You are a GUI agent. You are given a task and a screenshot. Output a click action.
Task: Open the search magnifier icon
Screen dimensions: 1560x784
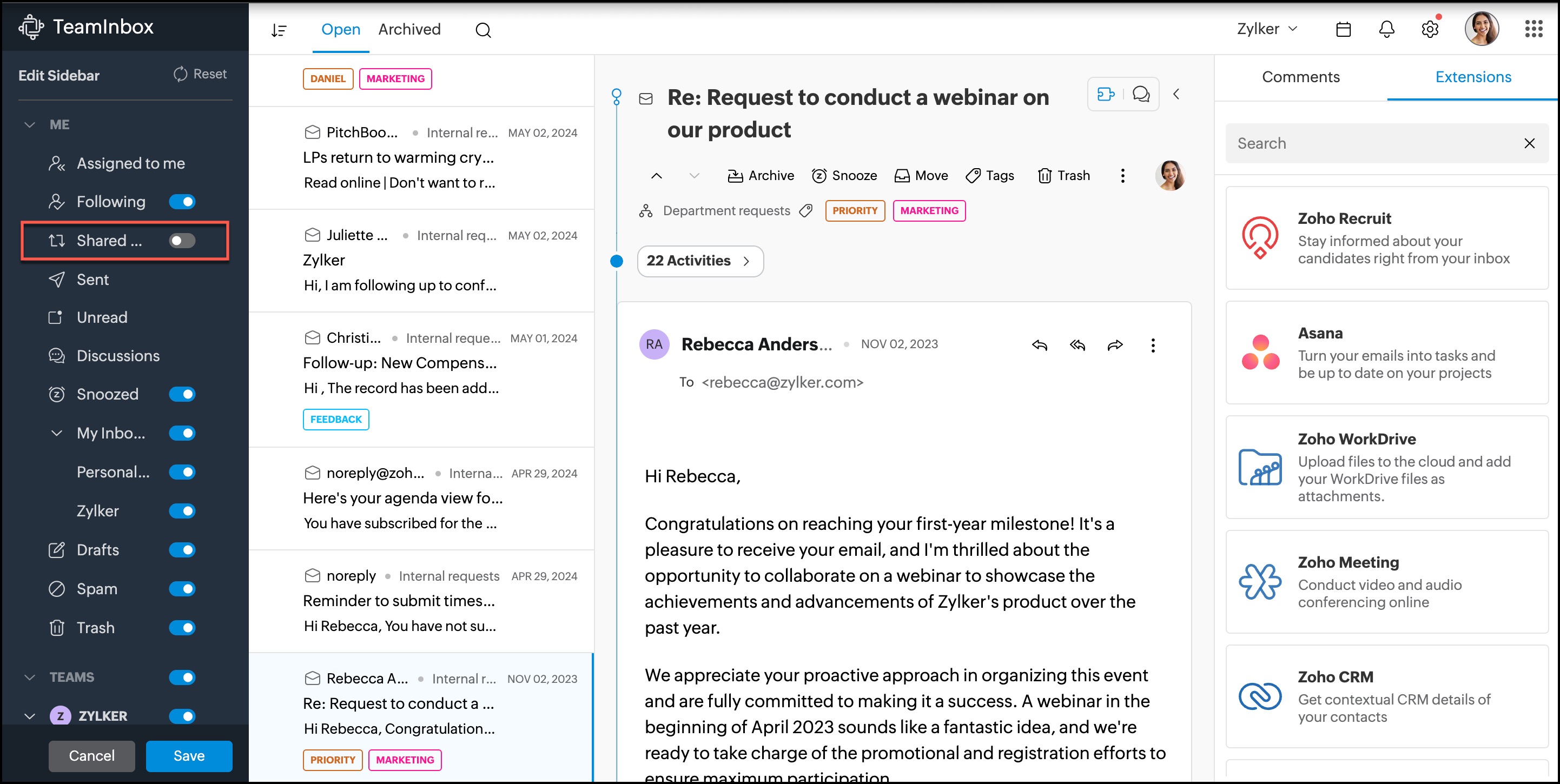click(x=482, y=30)
